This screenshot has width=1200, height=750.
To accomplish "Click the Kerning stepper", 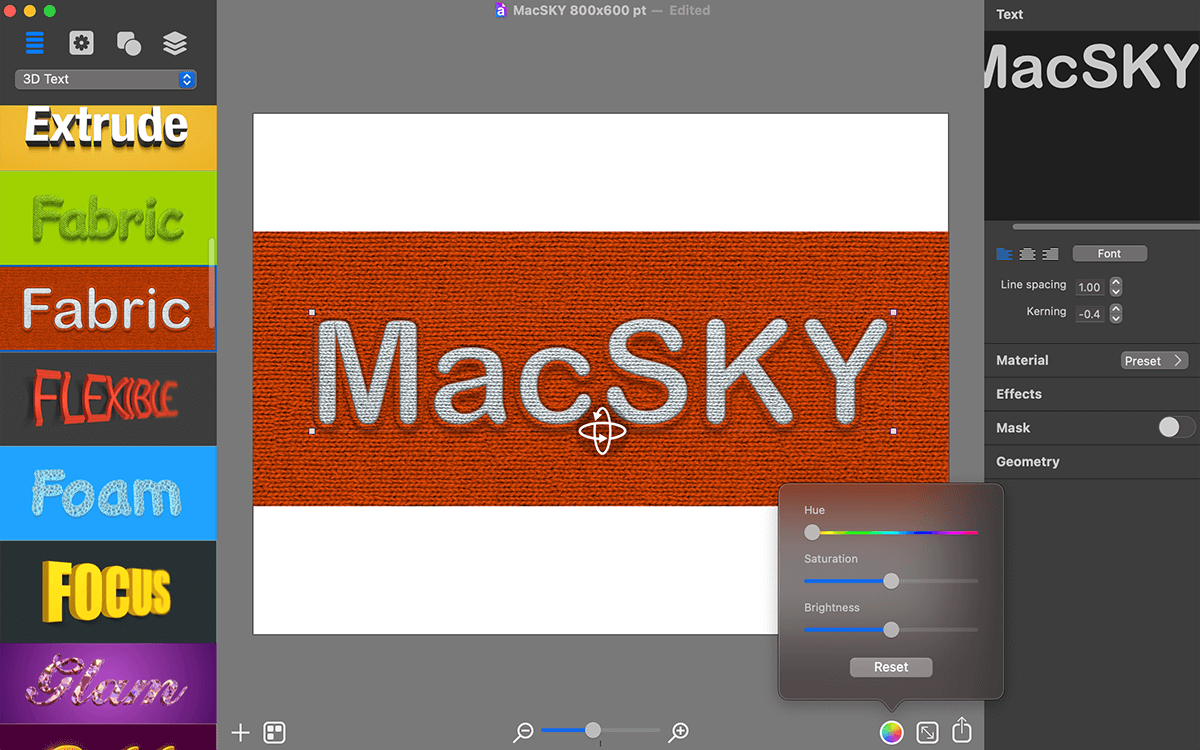I will point(1116,314).
